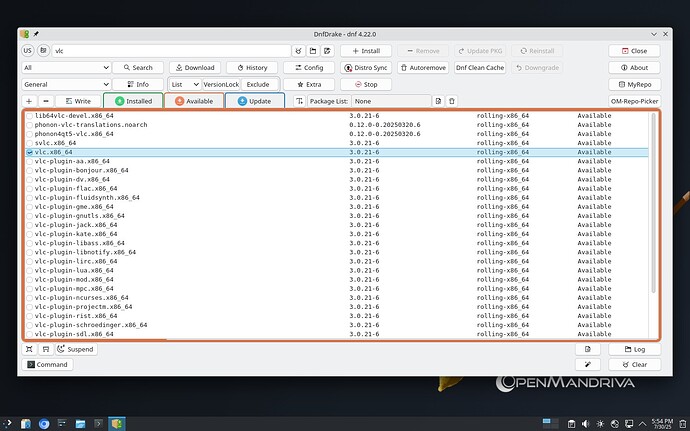Click the Stop button
Viewport: 690px width, 431px height.
click(366, 85)
